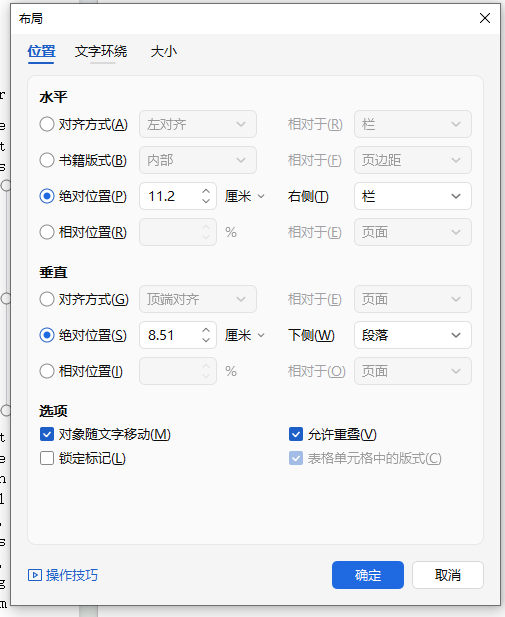Image resolution: width=505 pixels, height=617 pixels.
Task: Click the 取消 button
Action: pyautogui.click(x=448, y=575)
